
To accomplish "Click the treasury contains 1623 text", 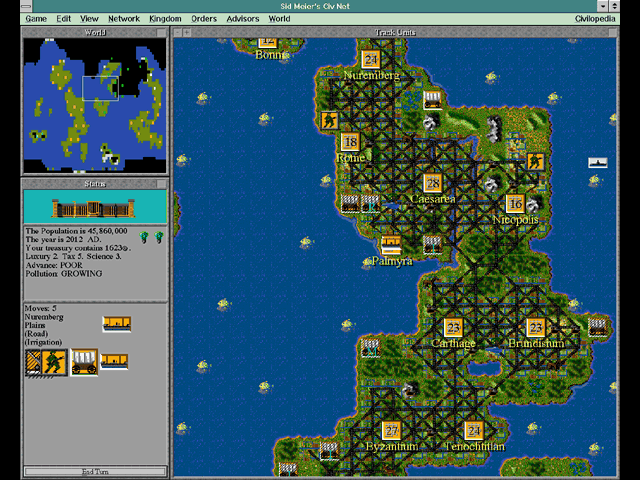I will (78, 248).
